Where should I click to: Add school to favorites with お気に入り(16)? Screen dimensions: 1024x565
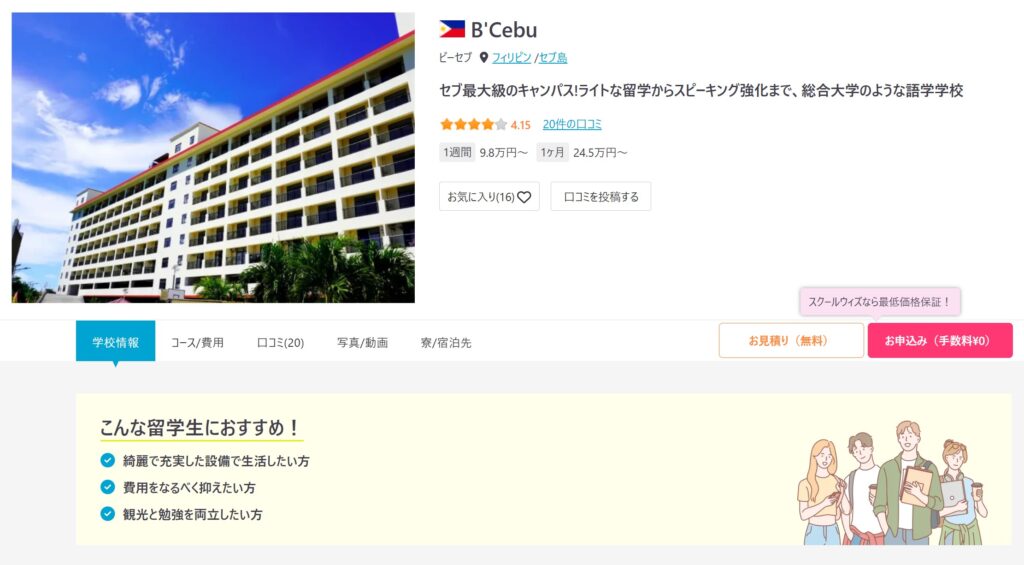[x=489, y=197]
